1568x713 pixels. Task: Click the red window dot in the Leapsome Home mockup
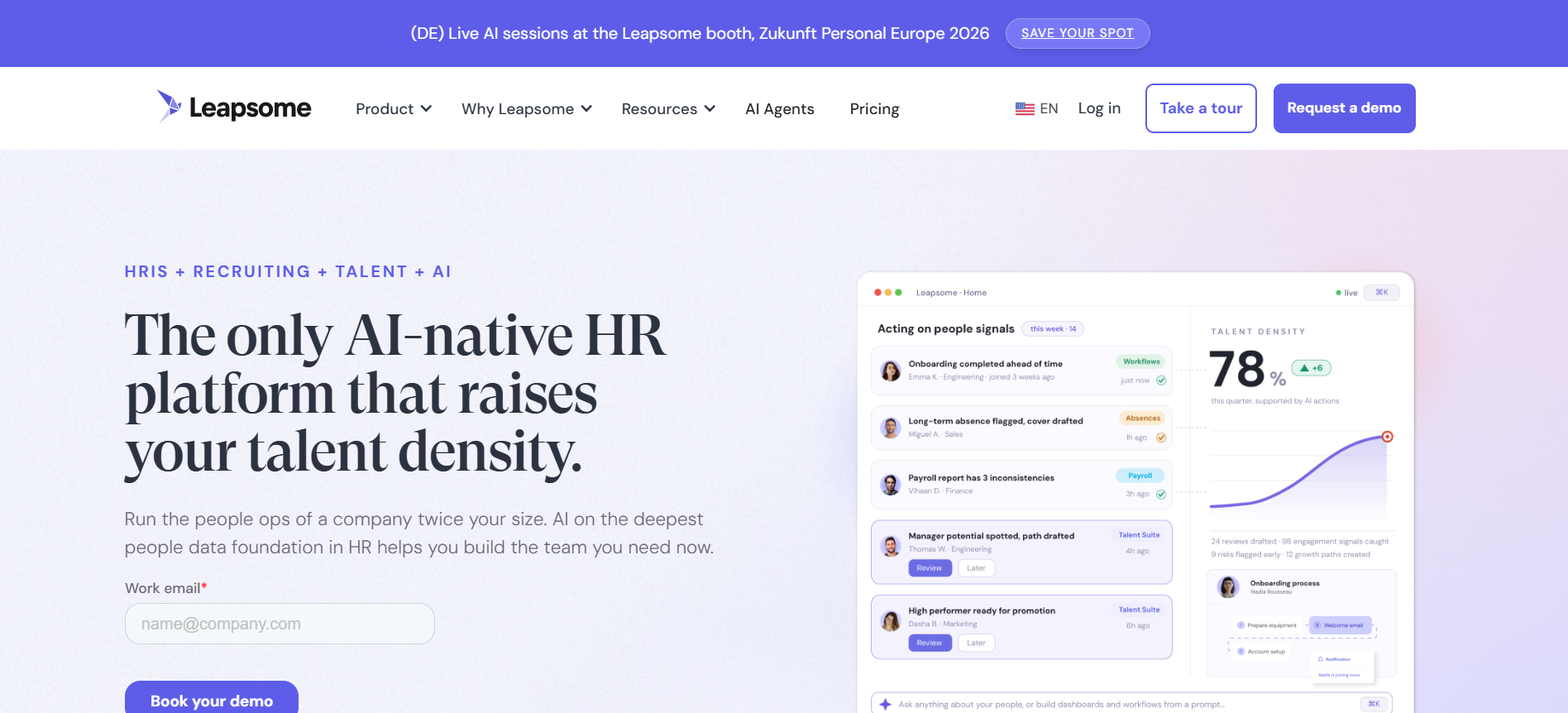pos(877,293)
